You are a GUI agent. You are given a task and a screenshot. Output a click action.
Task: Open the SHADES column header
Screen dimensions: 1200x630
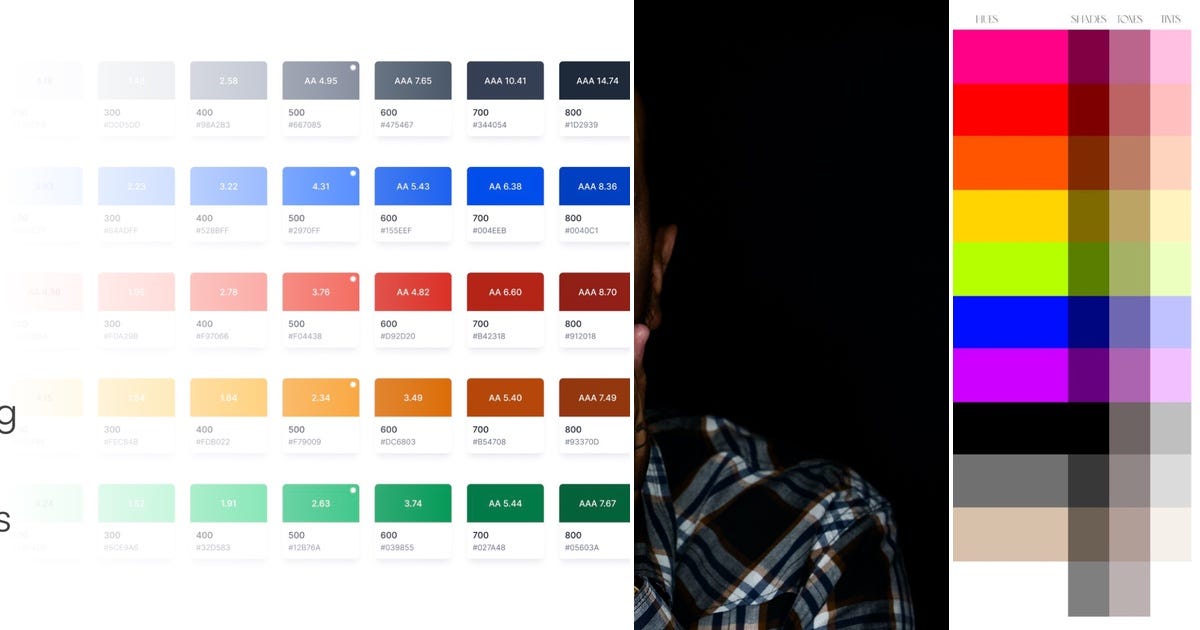click(1089, 17)
